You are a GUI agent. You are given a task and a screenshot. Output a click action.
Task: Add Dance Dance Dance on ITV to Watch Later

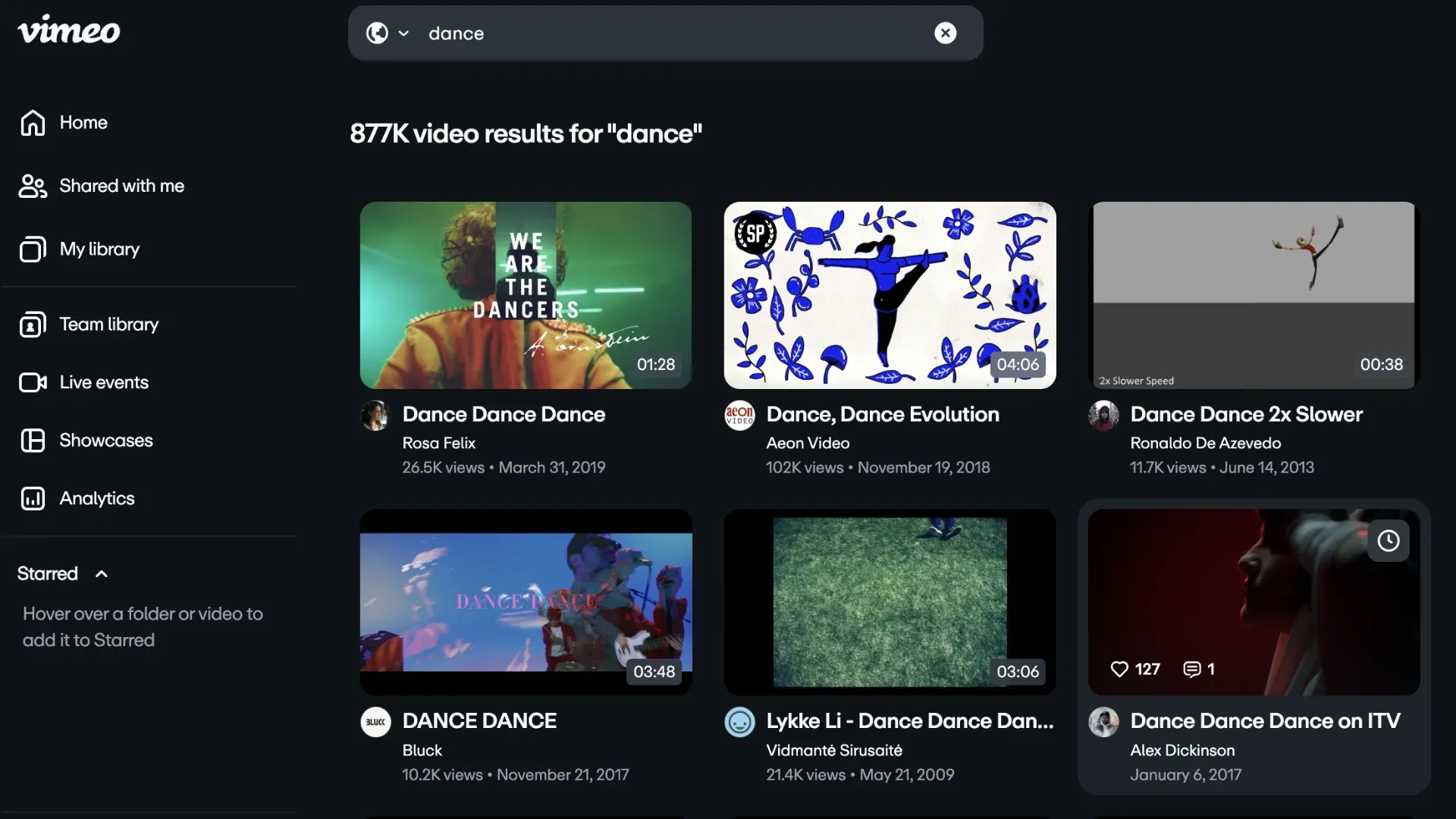1388,541
